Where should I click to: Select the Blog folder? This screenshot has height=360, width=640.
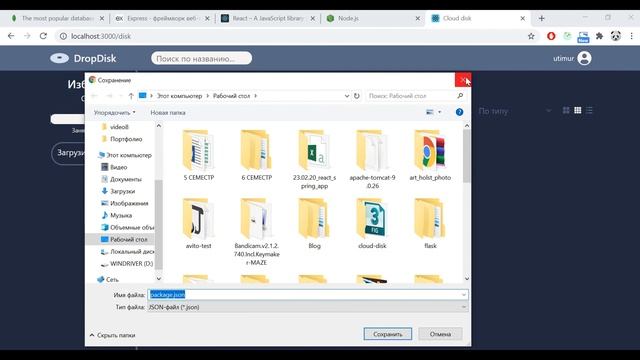314,224
